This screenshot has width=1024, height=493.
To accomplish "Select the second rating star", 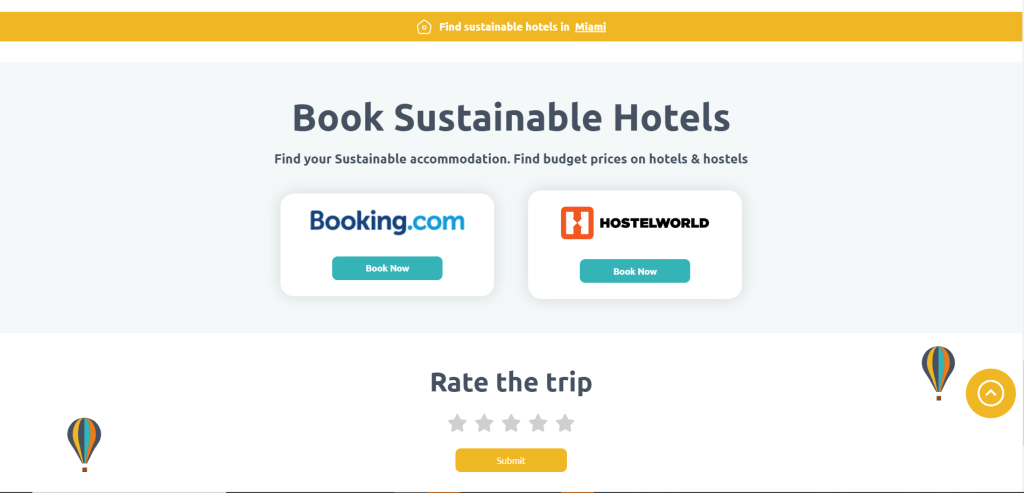I will click(484, 423).
